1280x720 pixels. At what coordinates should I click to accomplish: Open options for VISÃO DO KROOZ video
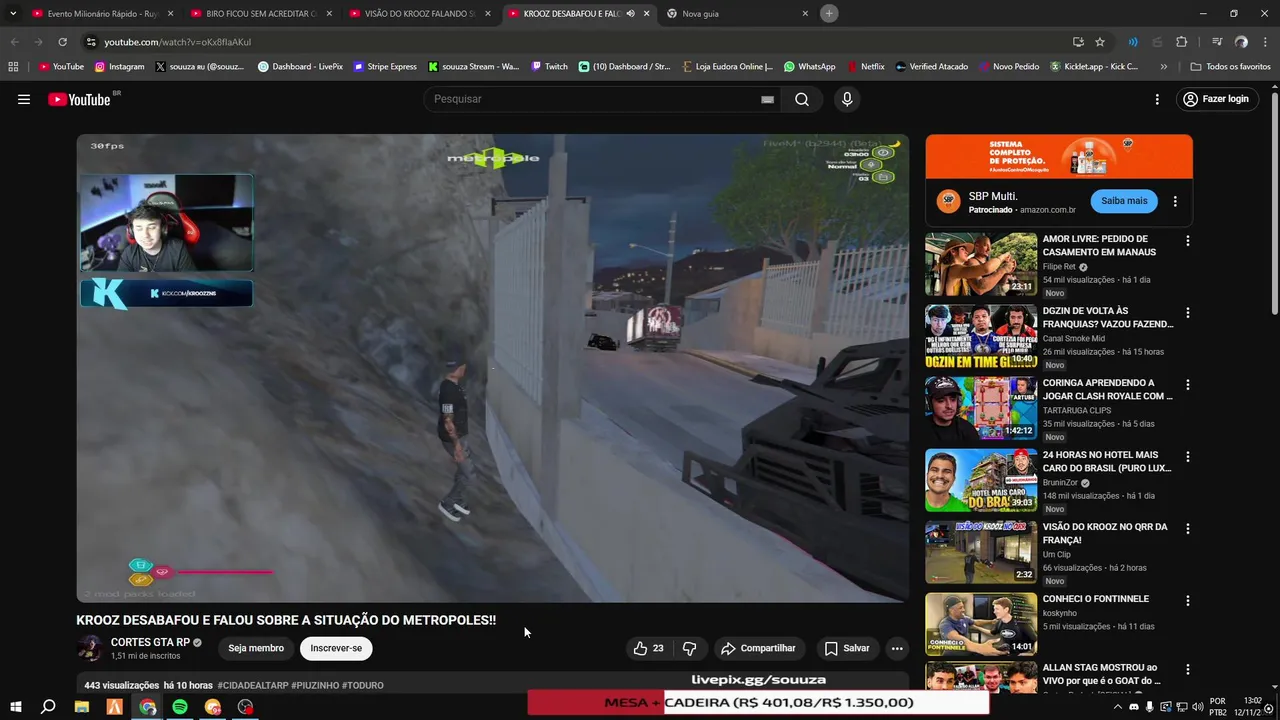pyautogui.click(x=1188, y=529)
